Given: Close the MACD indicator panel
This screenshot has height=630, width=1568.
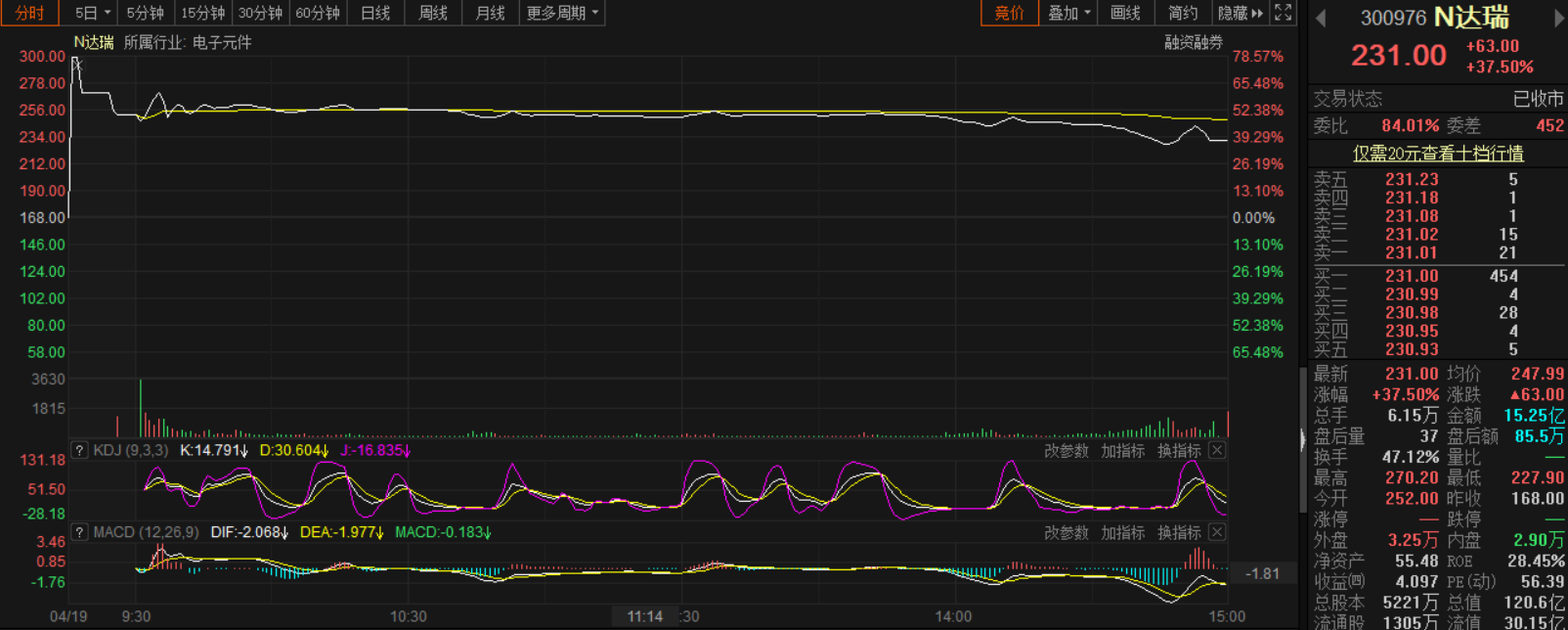Looking at the screenshot, I should pos(1217,532).
